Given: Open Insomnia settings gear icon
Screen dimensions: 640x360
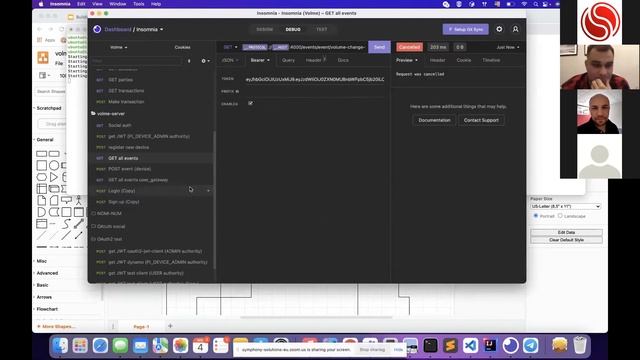Looking at the screenshot, I should [499, 29].
